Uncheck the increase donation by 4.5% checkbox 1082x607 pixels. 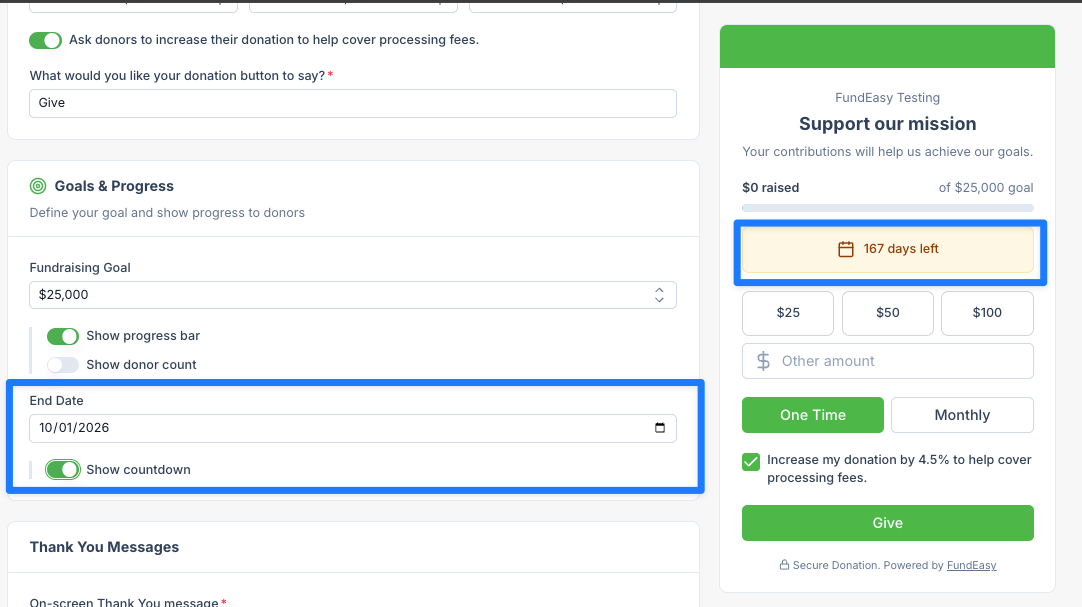[x=751, y=461]
